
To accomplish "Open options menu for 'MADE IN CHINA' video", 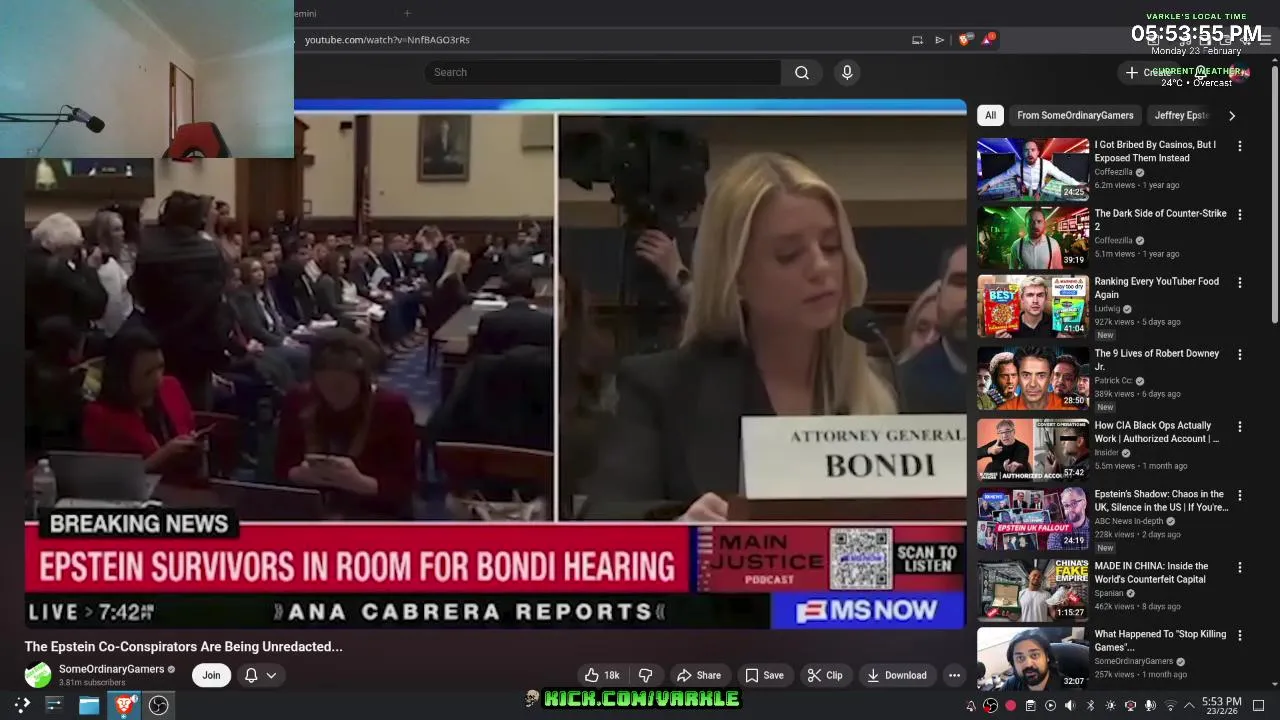I will [1239, 567].
